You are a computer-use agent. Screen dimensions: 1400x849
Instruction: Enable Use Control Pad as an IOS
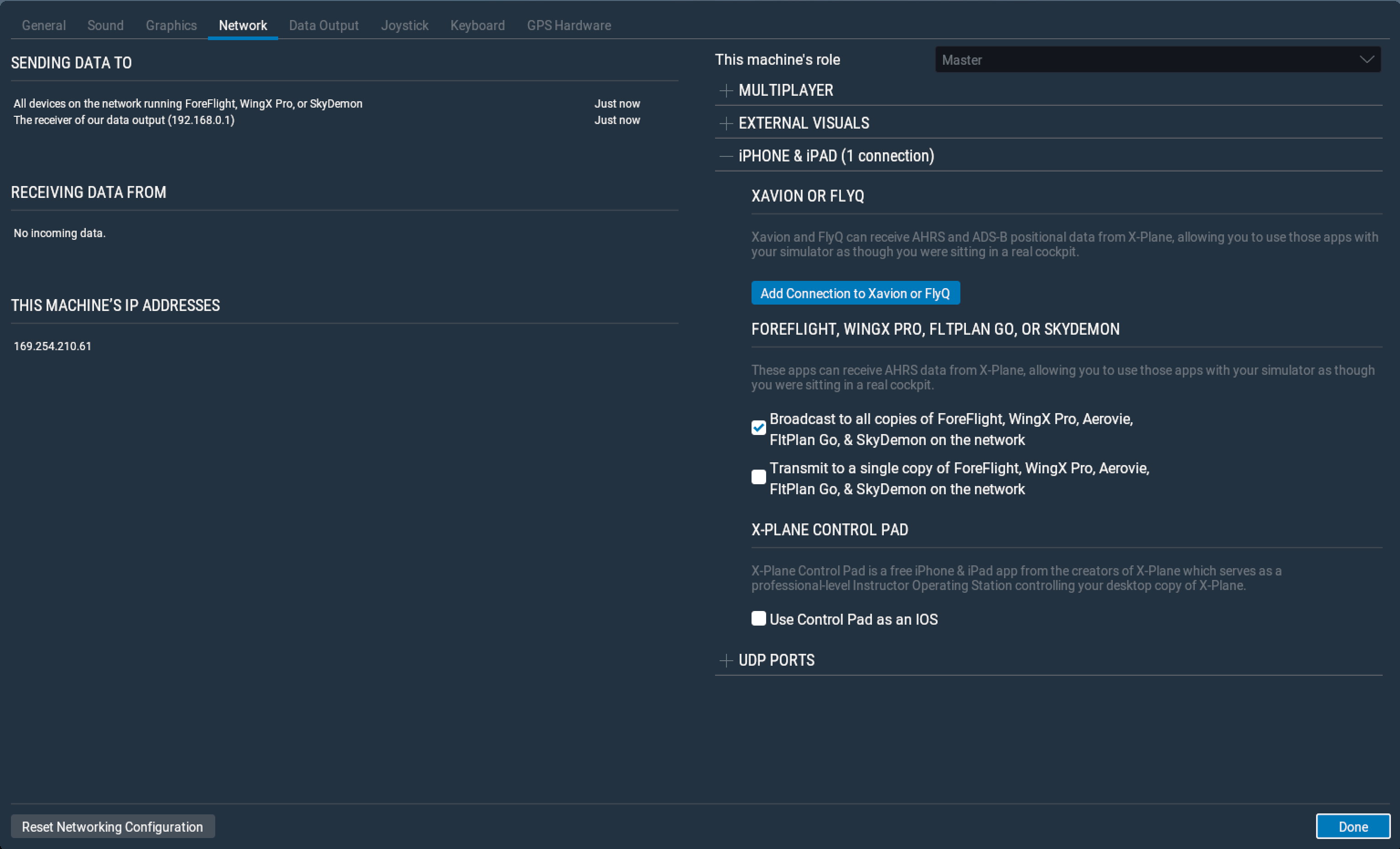tap(758, 619)
